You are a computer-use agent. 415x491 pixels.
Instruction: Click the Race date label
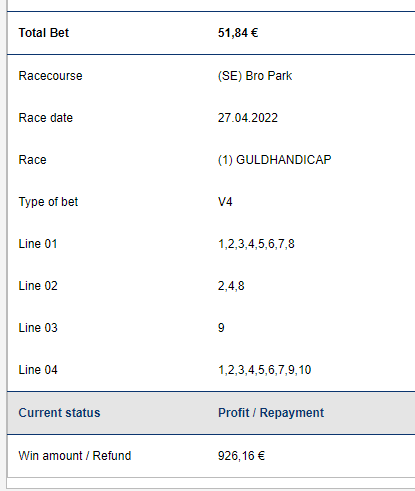[46, 118]
